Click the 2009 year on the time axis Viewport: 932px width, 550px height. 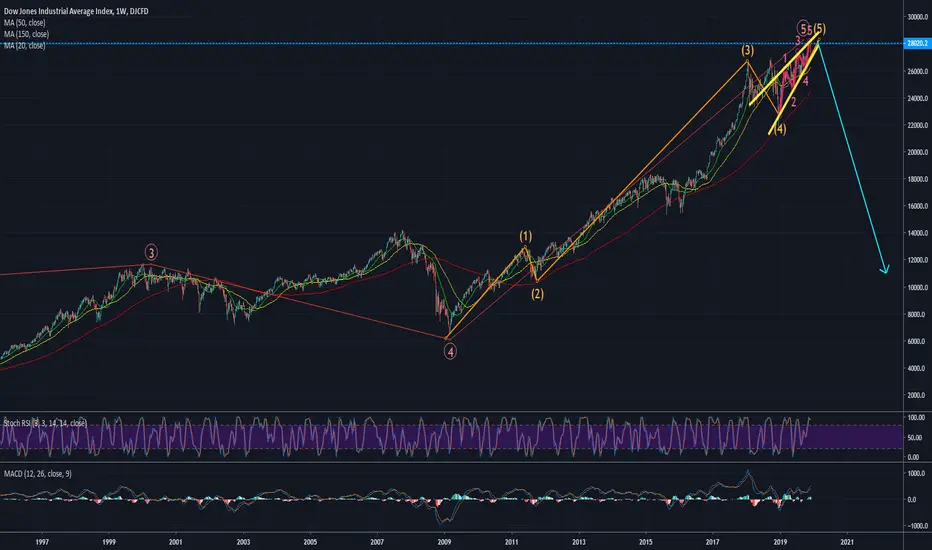[444, 542]
